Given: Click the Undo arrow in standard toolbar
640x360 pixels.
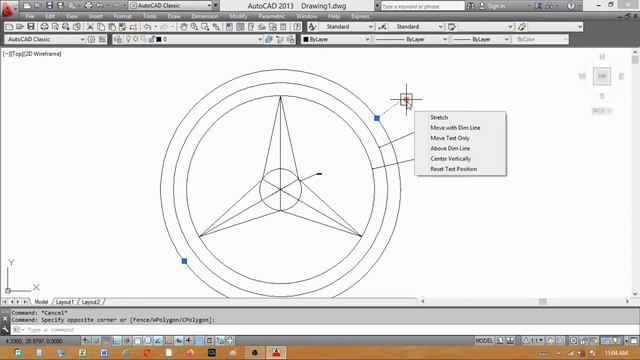Looking at the screenshot, I should [147, 27].
